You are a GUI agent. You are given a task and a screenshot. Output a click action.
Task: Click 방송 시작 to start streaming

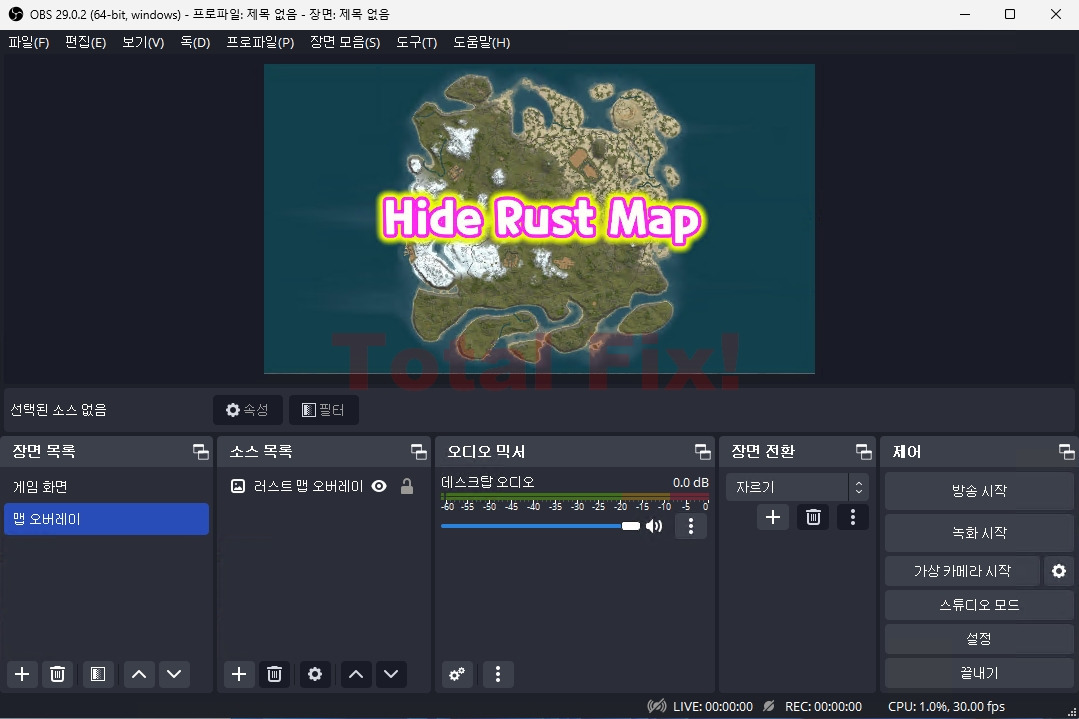pyautogui.click(x=979, y=491)
